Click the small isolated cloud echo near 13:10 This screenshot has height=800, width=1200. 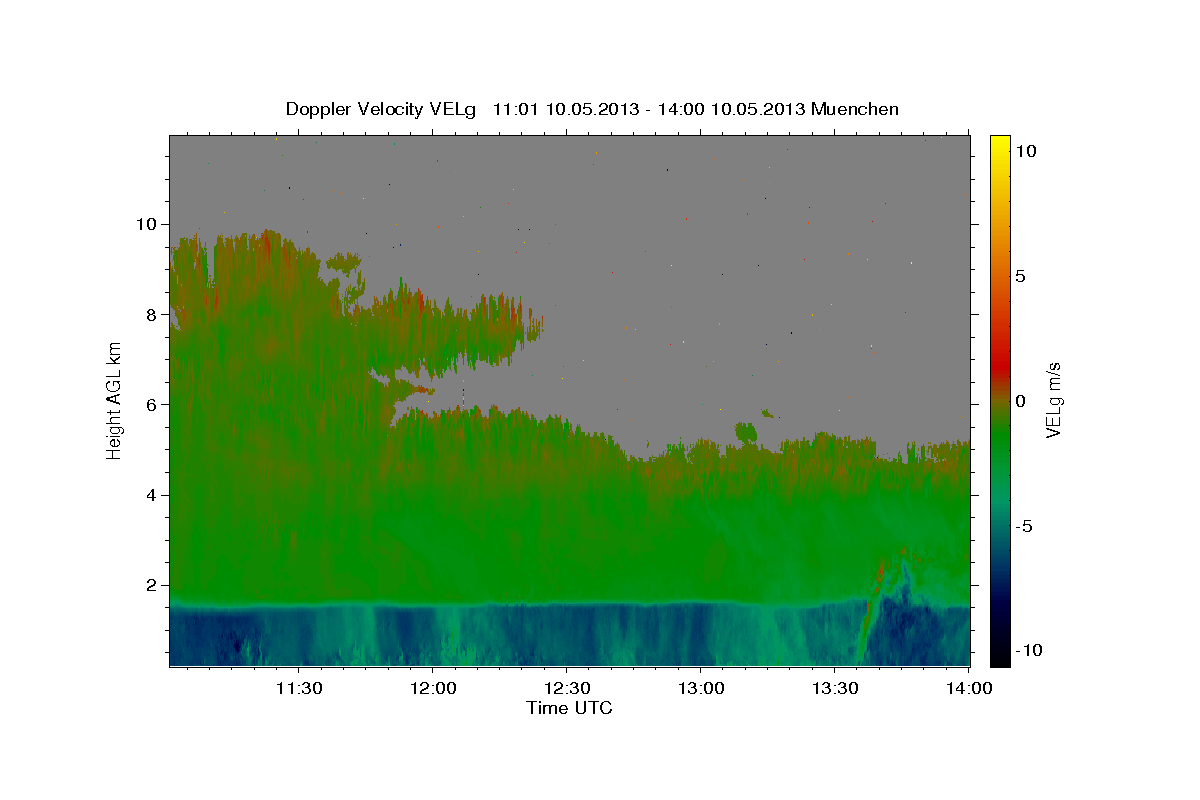point(746,432)
